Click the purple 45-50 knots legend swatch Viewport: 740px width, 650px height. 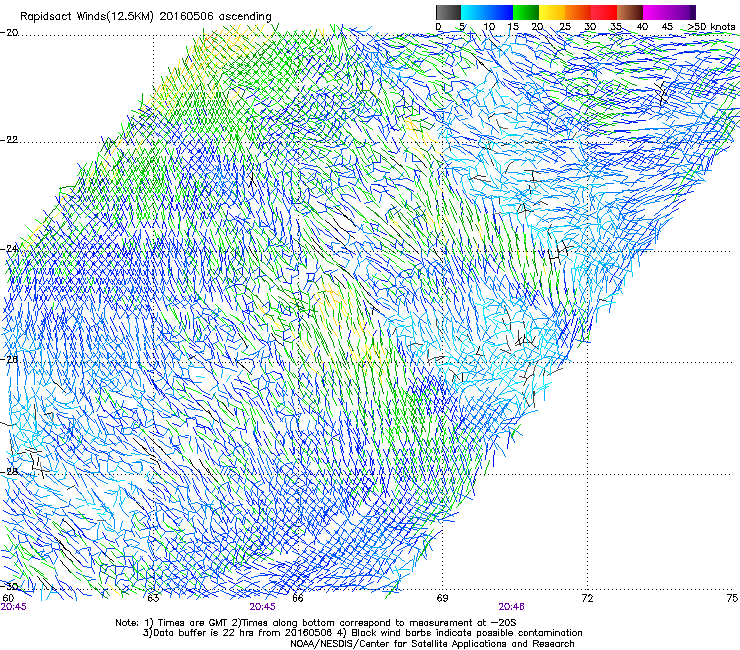(x=682, y=12)
